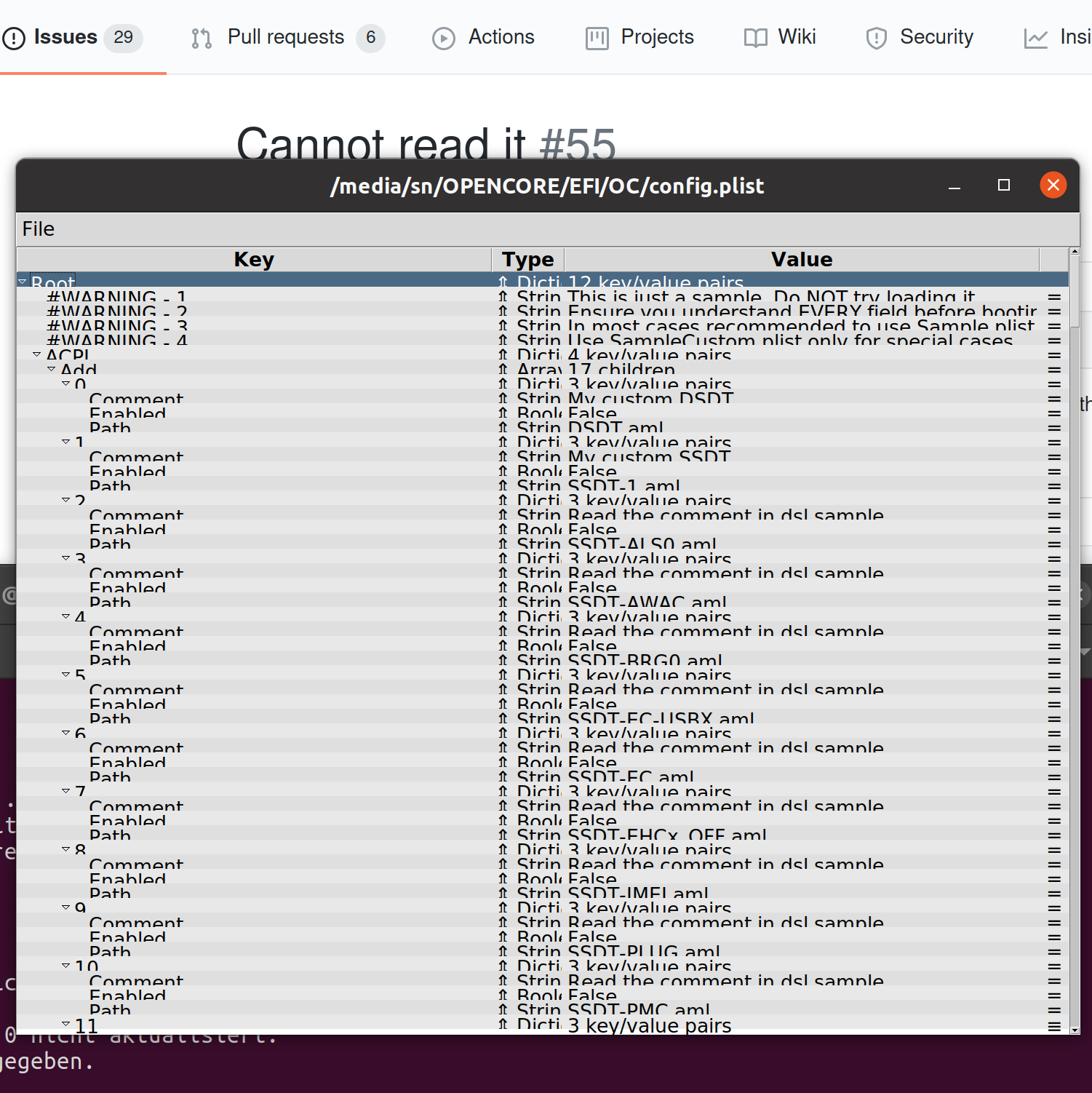
Task: Click the Pull requests branch icon
Action: [x=201, y=38]
